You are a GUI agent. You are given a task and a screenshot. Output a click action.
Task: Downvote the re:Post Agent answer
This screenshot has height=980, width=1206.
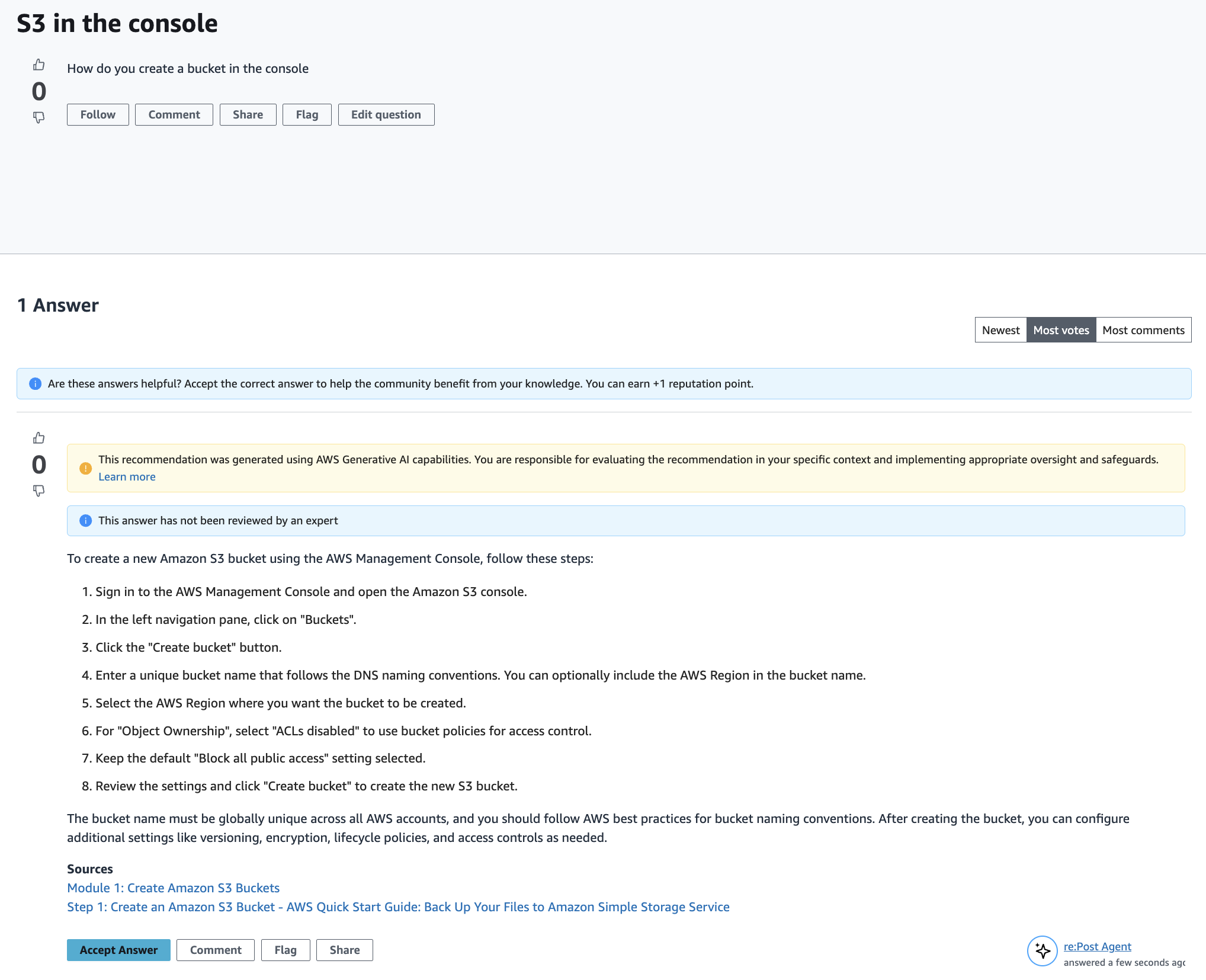[x=39, y=491]
